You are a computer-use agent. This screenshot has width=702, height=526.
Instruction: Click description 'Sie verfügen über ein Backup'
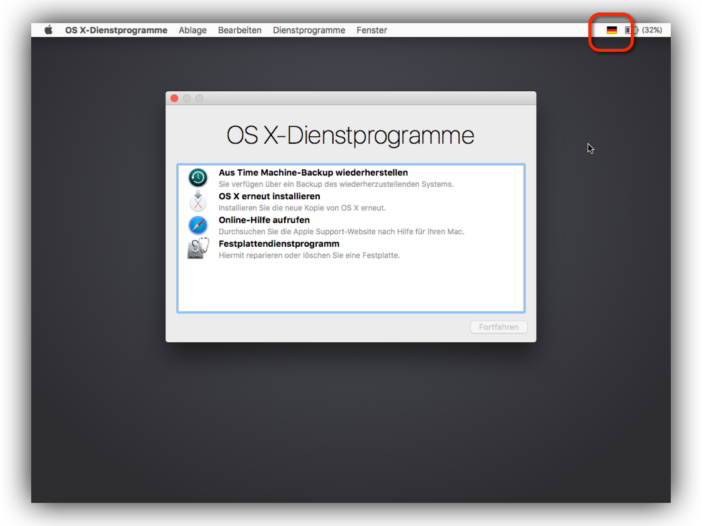336,184
